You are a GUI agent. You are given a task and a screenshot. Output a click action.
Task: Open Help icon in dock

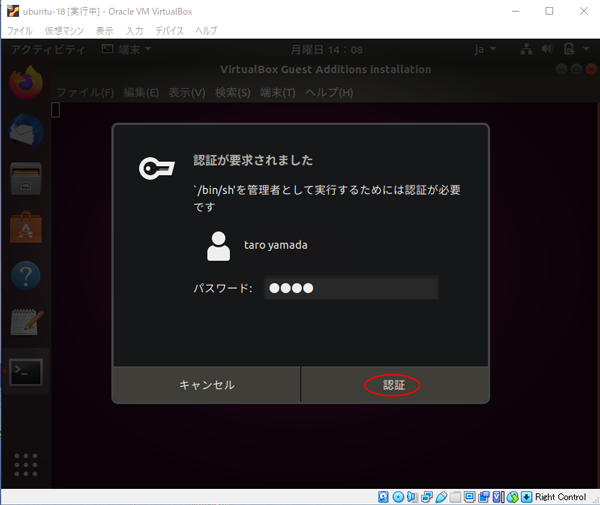[x=26, y=275]
